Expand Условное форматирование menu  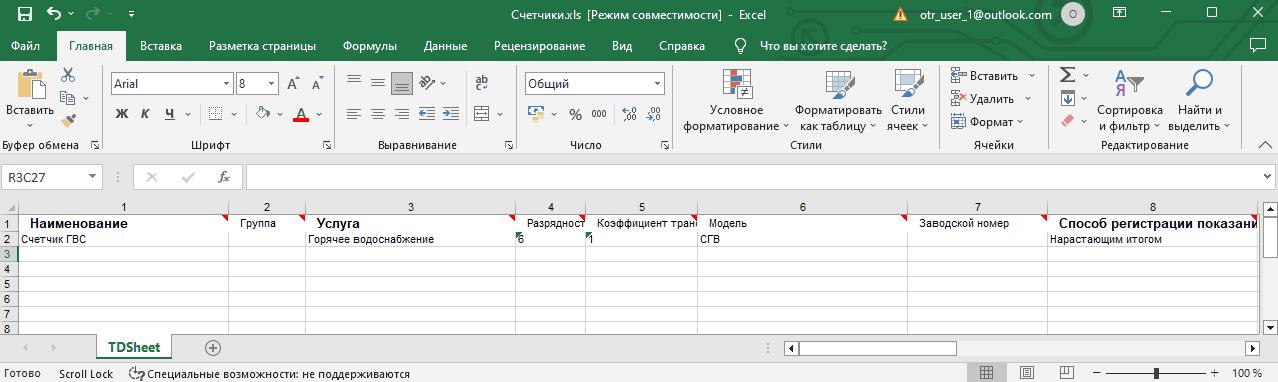(x=736, y=101)
